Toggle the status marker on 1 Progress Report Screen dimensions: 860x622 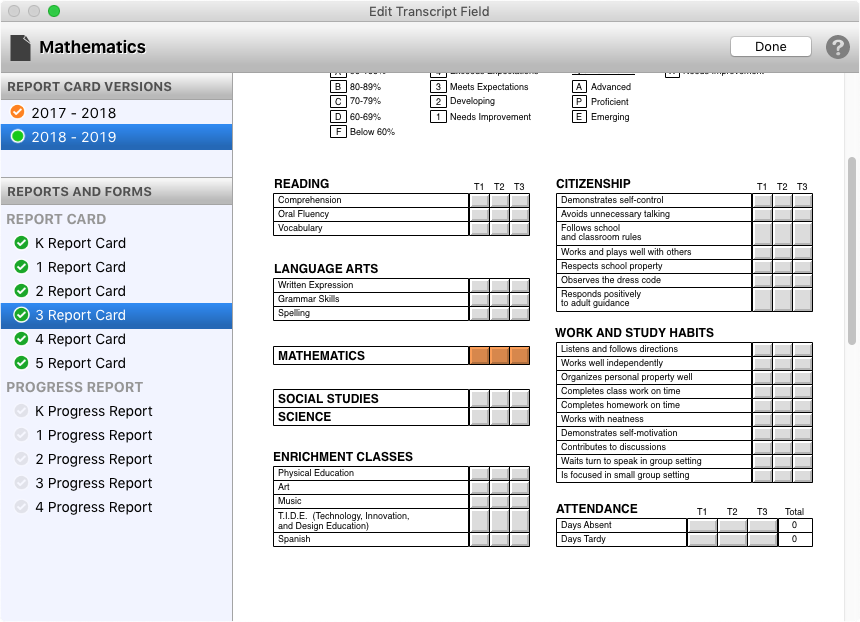[x=21, y=435]
